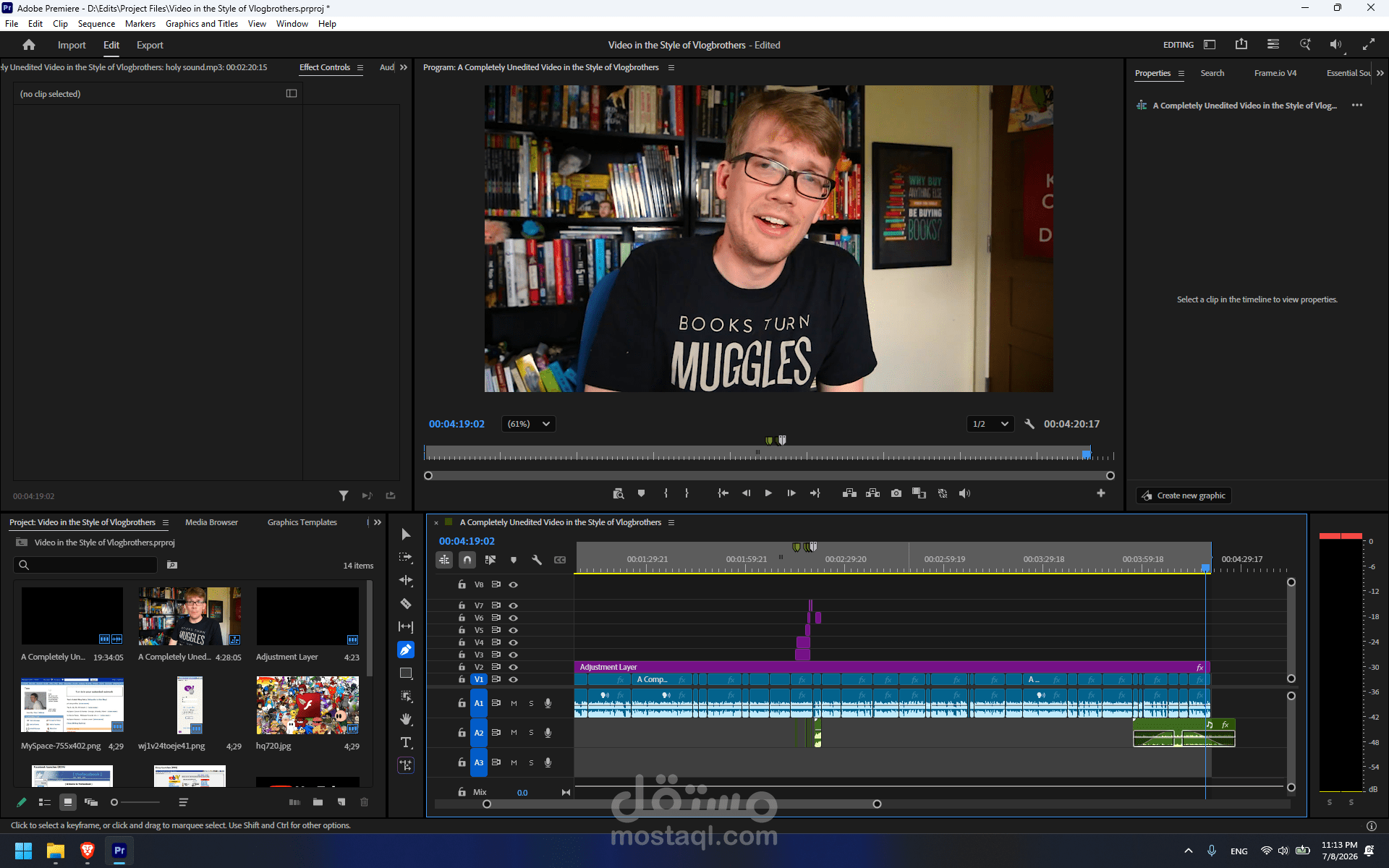Mute audio track A1
The image size is (1389, 868).
point(514,703)
